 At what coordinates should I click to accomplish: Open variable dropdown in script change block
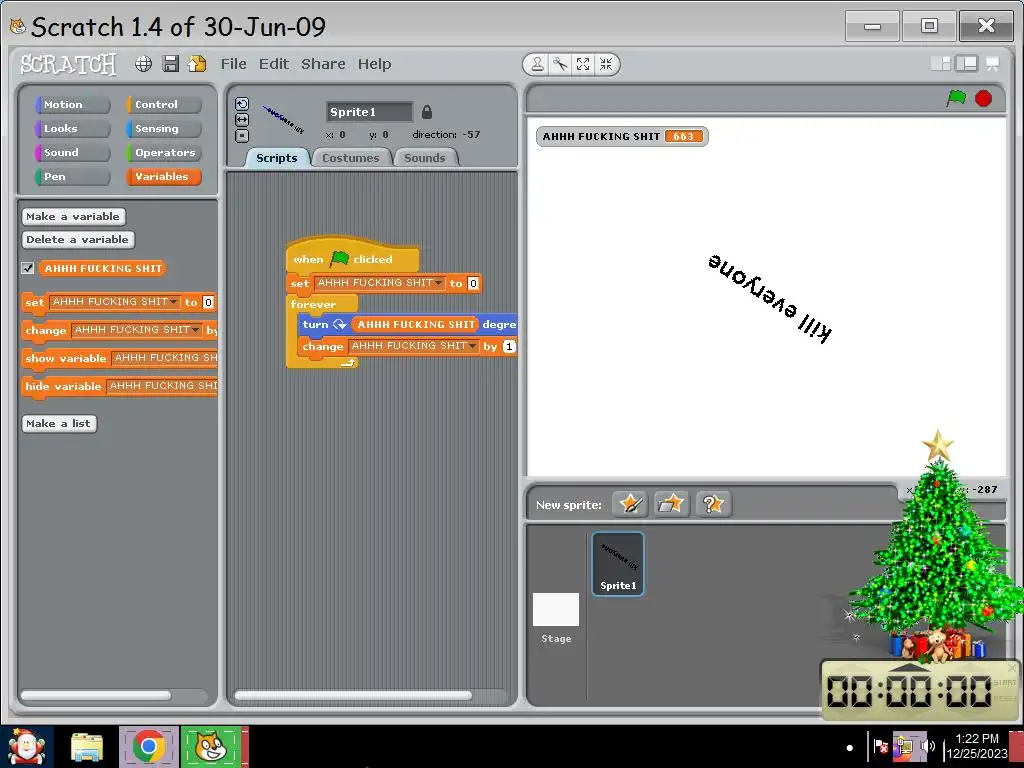point(473,346)
